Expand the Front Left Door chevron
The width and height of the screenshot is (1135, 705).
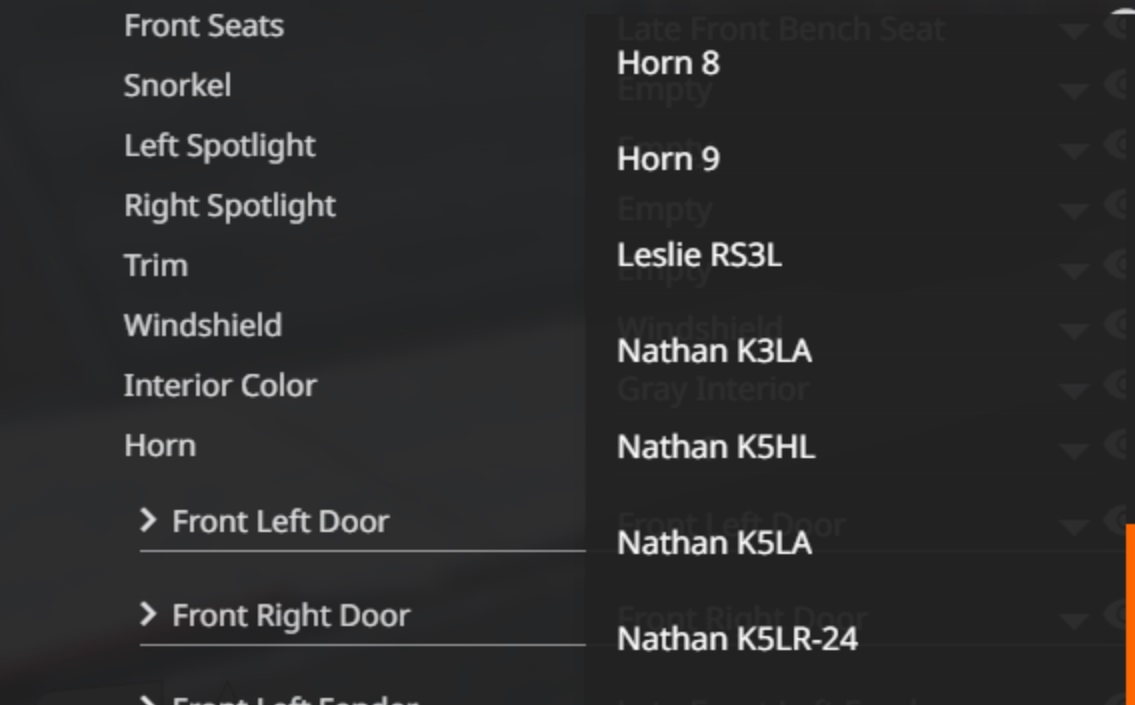pyautogui.click(x=149, y=520)
